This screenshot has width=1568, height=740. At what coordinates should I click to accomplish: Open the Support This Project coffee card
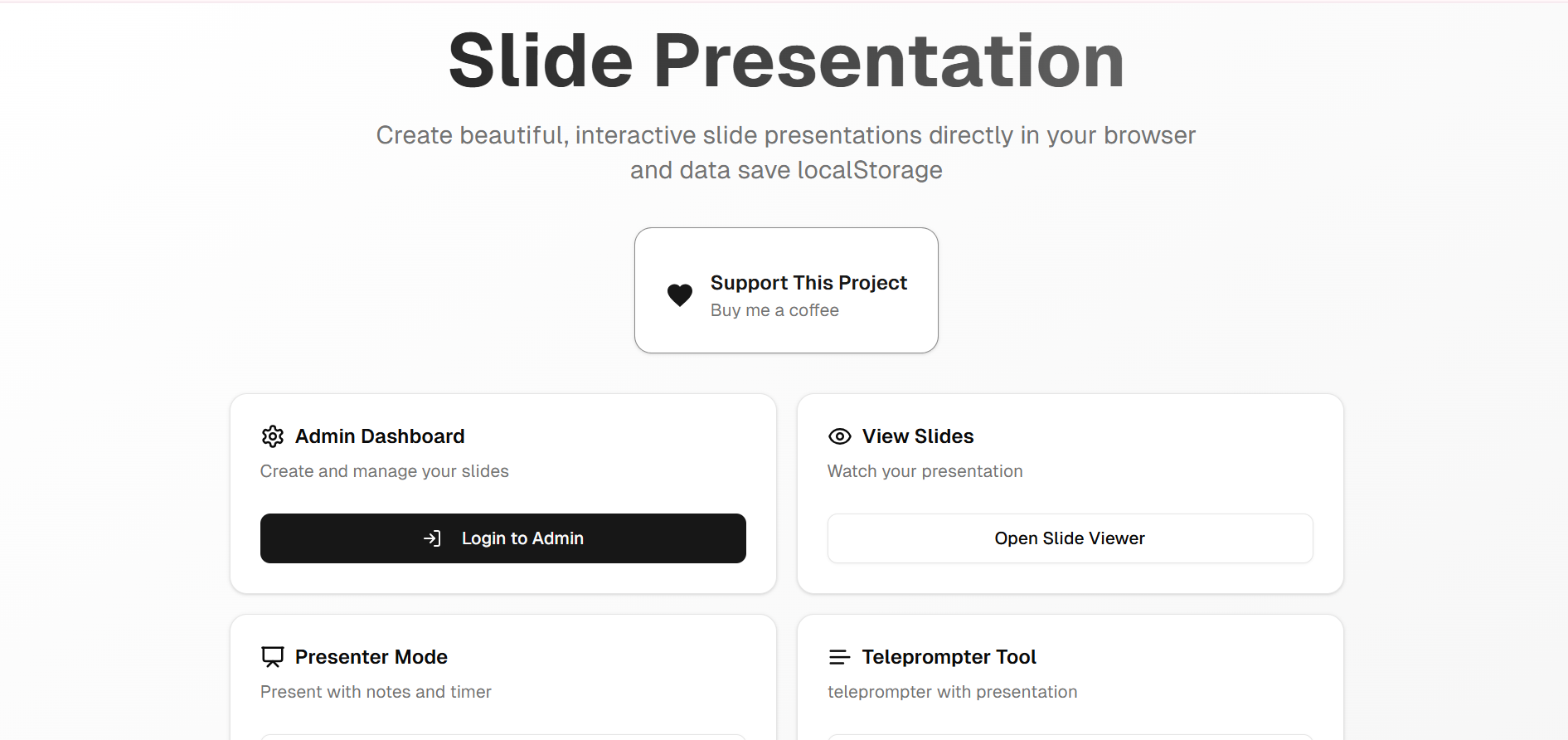coord(786,290)
